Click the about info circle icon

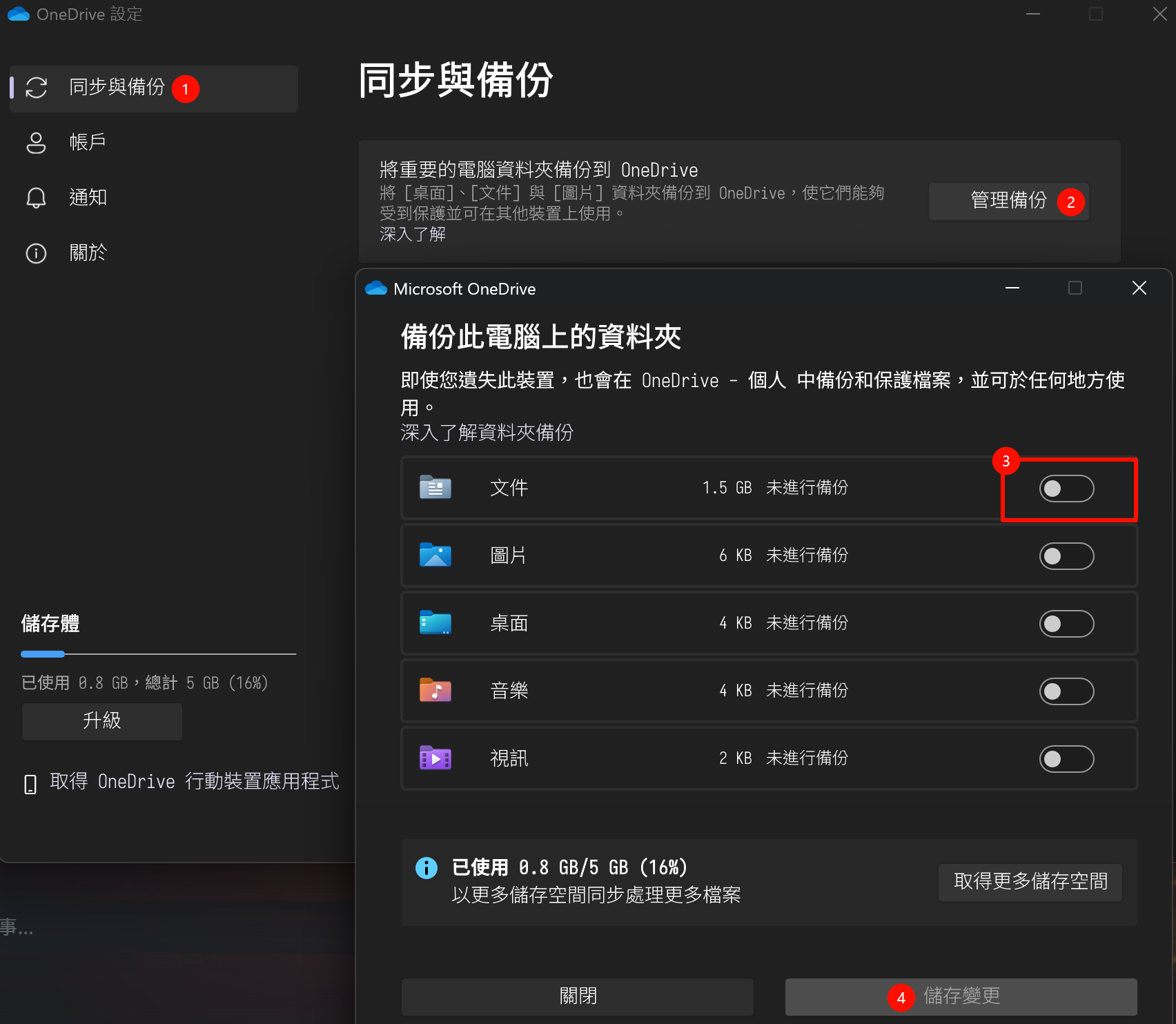pos(36,253)
